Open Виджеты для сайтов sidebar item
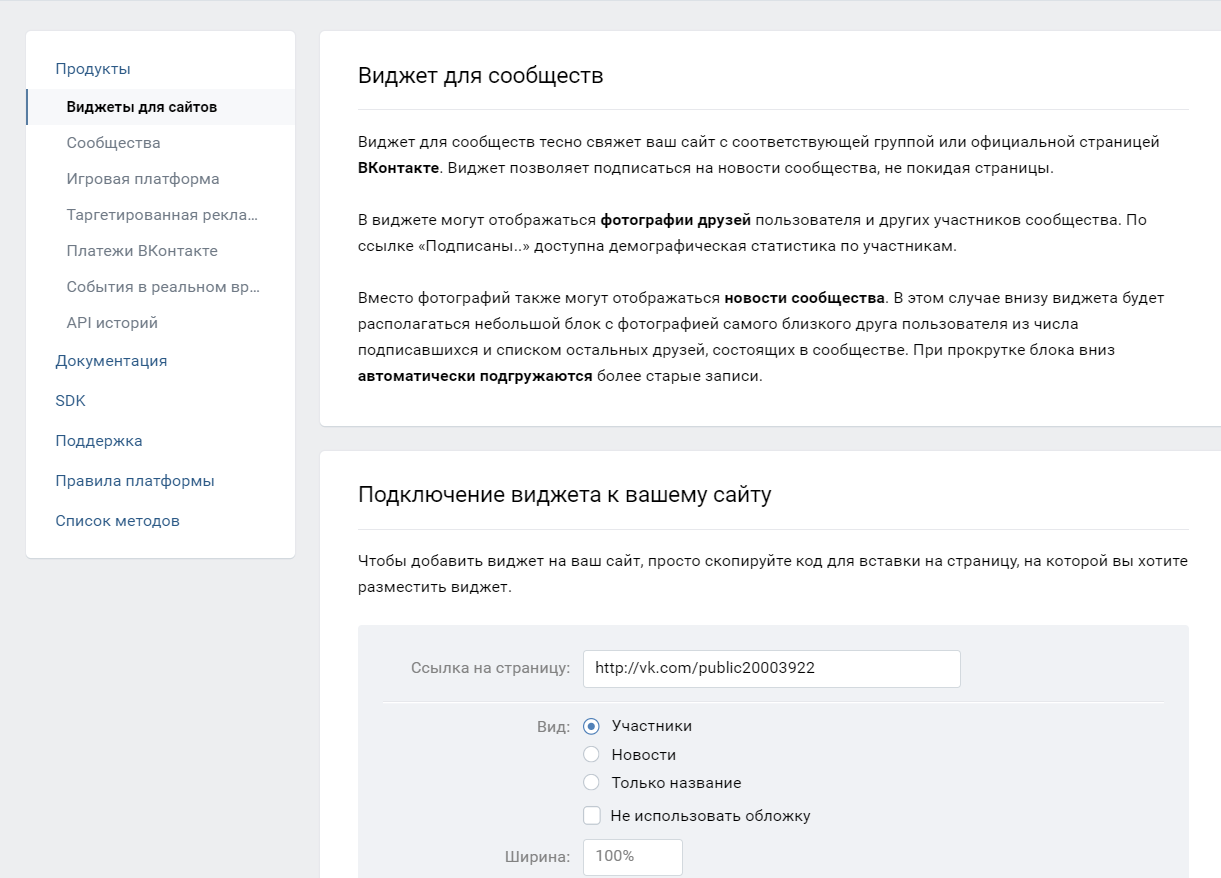This screenshot has height=878, width=1221. [142, 107]
